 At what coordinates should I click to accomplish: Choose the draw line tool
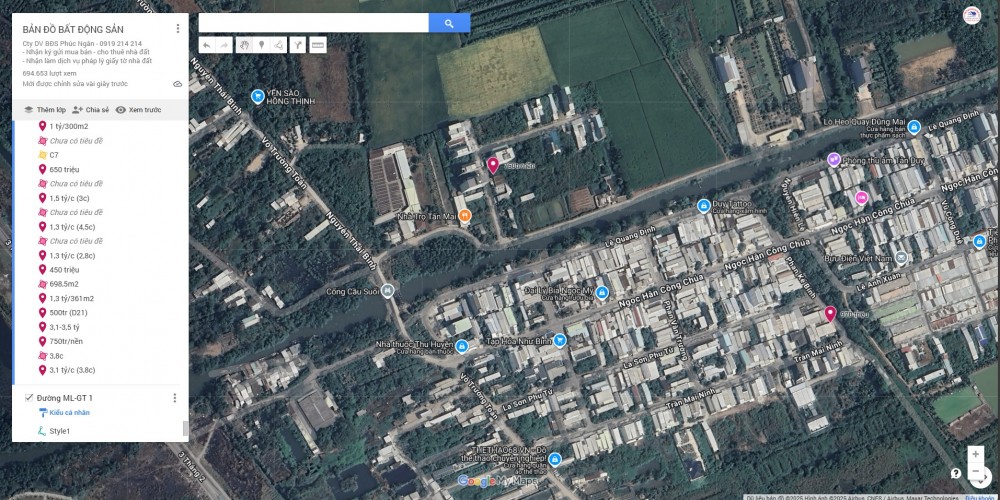278,45
